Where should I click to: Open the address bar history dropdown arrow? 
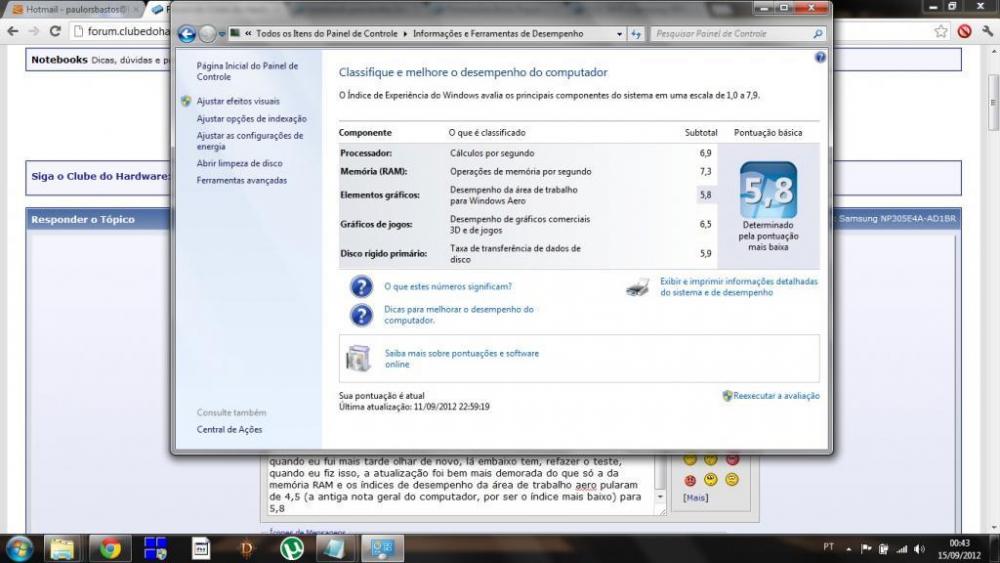(x=617, y=34)
